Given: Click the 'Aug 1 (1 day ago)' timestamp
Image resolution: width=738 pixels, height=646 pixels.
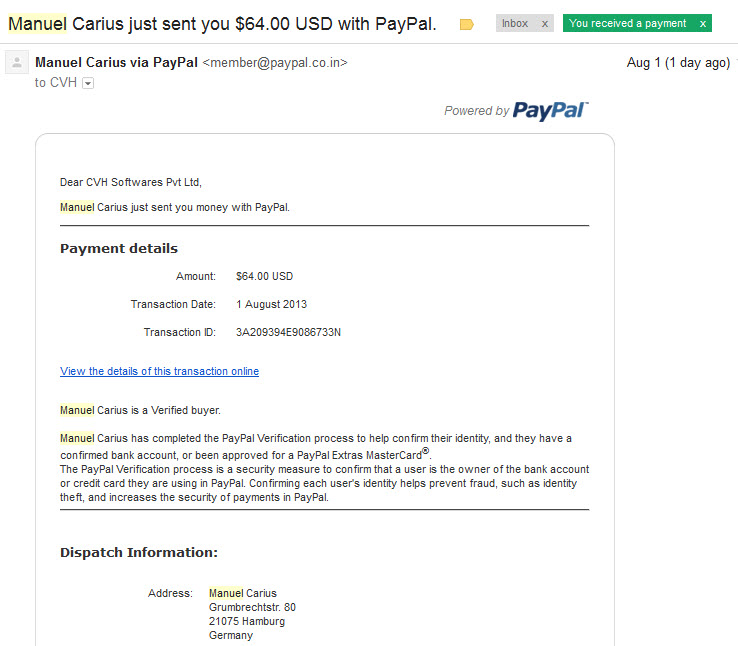Looking at the screenshot, I should click(678, 63).
